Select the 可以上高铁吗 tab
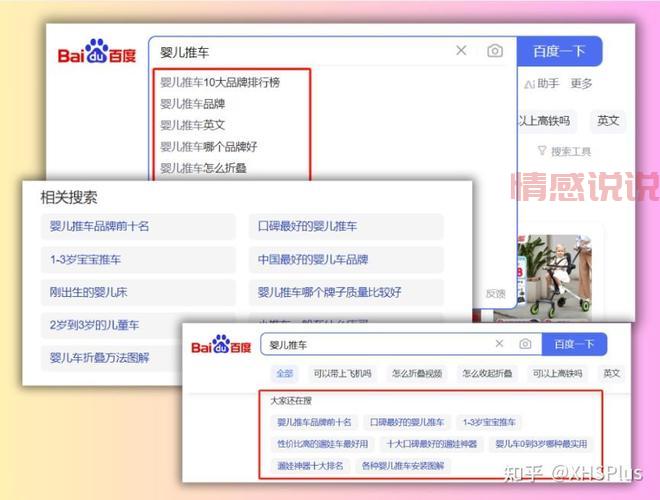This screenshot has height=500, width=660. click(x=557, y=373)
